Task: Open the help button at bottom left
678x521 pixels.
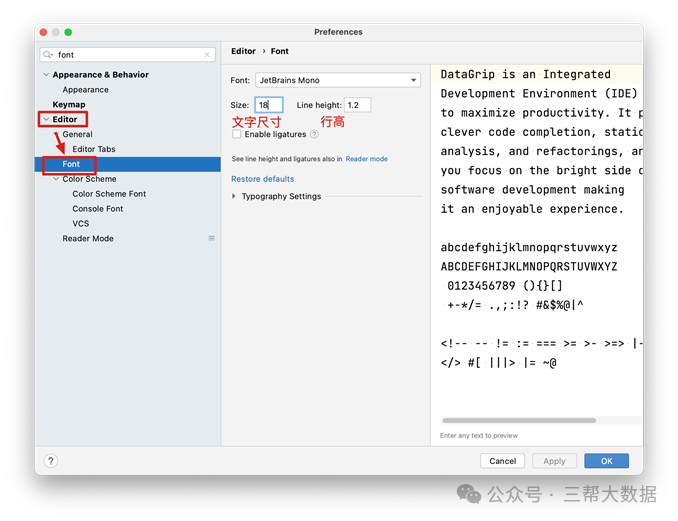Action: pyautogui.click(x=51, y=461)
